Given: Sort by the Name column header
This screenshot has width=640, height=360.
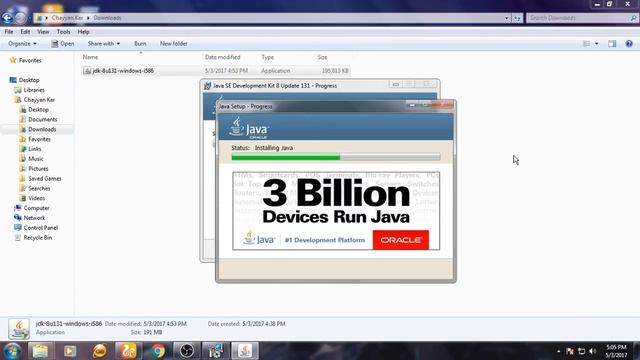Looking at the screenshot, I should (90, 57).
